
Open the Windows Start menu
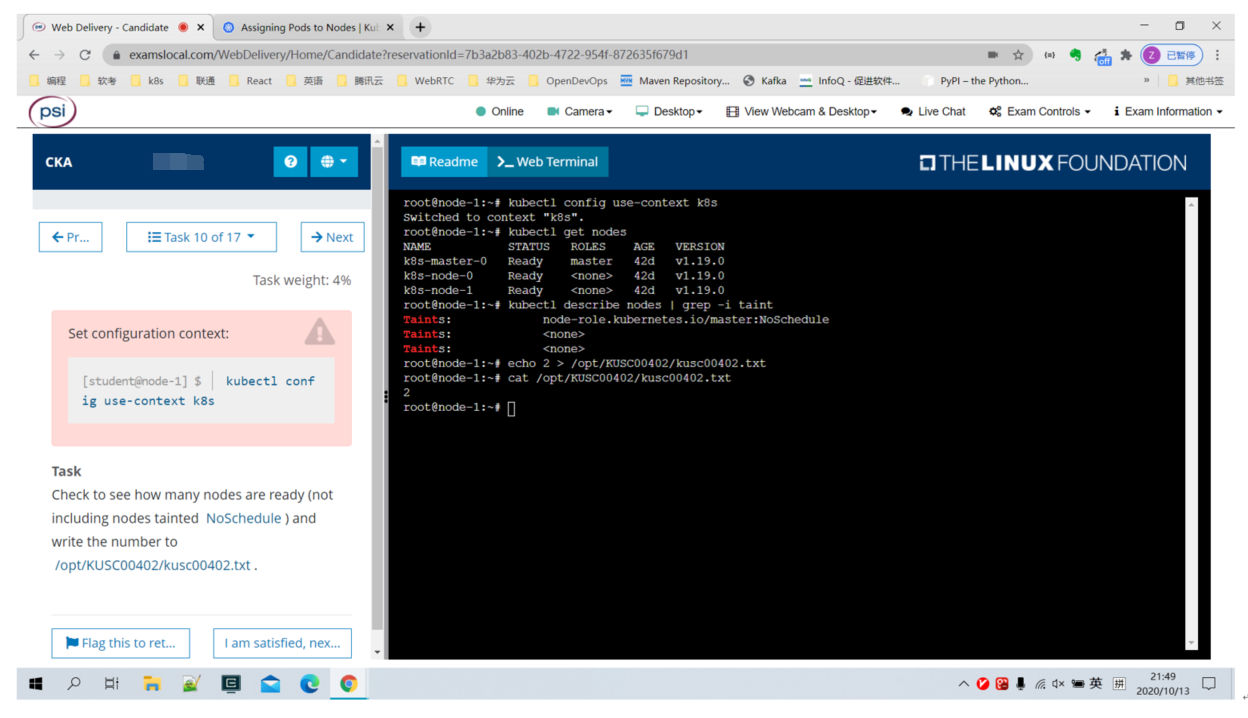coord(36,684)
